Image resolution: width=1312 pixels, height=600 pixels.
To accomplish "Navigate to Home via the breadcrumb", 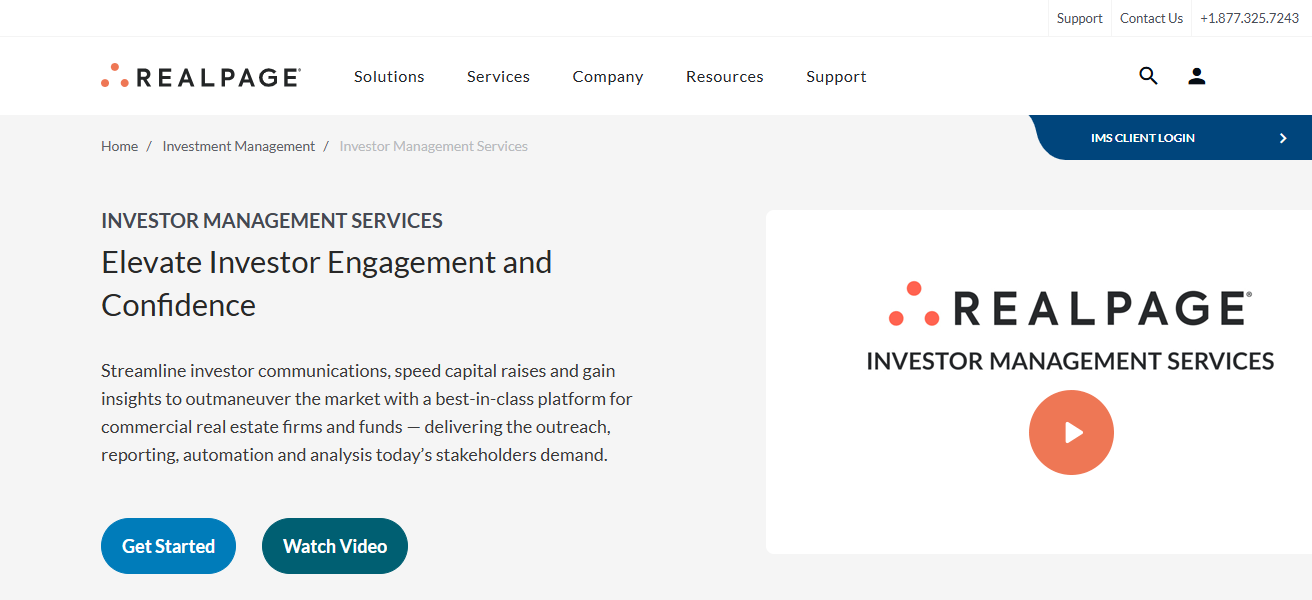I will (x=119, y=145).
